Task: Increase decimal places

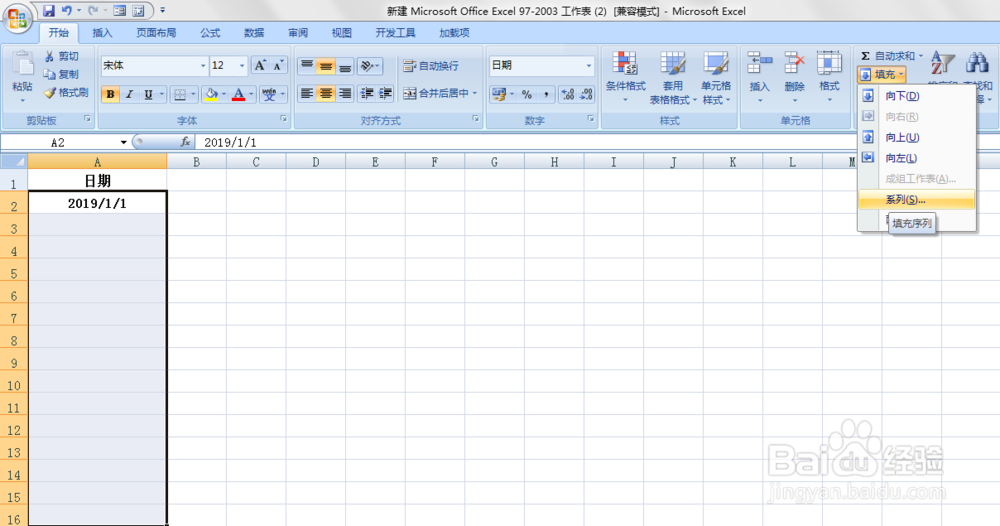Action: pyautogui.click(x=567, y=94)
